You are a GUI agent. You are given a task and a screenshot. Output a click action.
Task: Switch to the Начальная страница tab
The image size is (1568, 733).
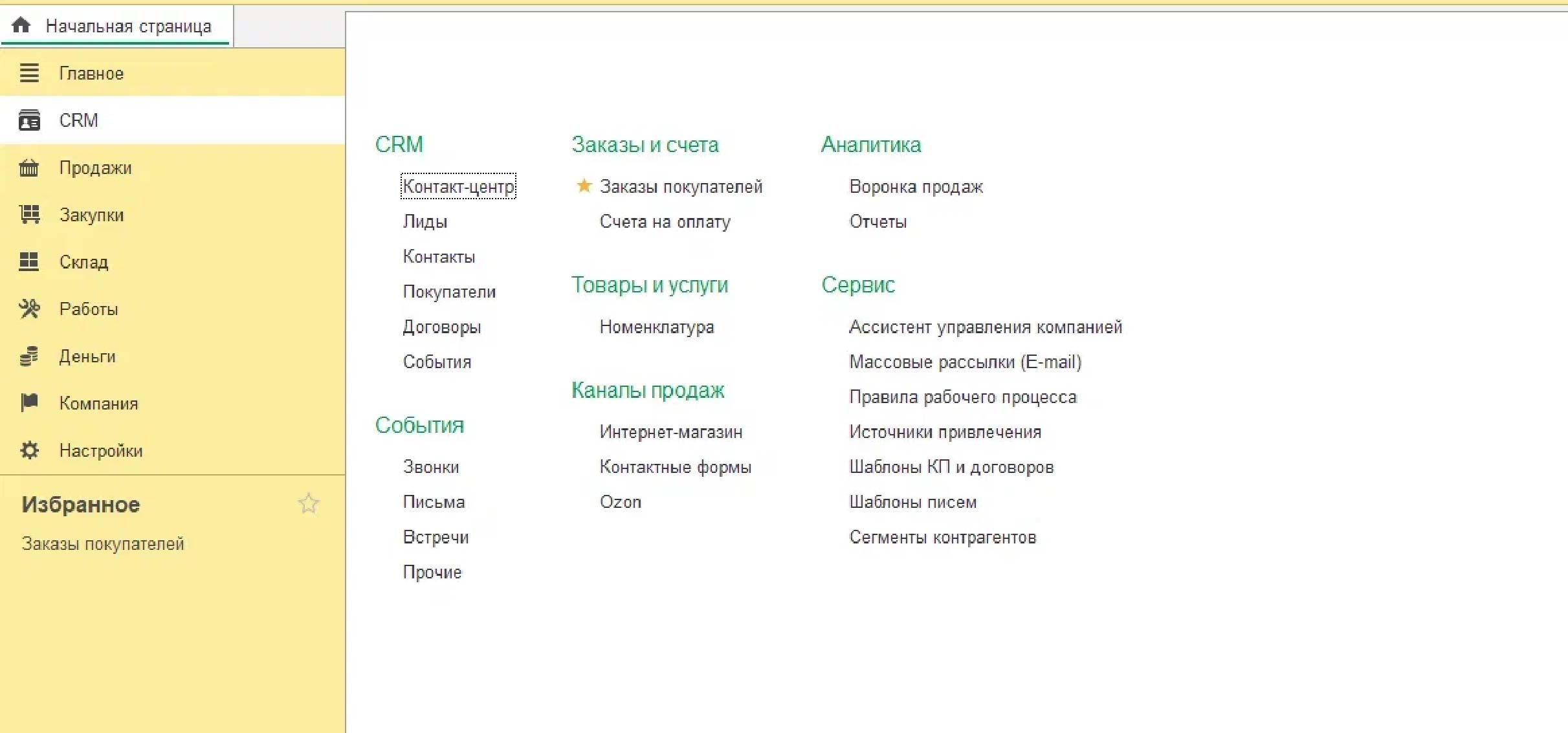(x=116, y=26)
